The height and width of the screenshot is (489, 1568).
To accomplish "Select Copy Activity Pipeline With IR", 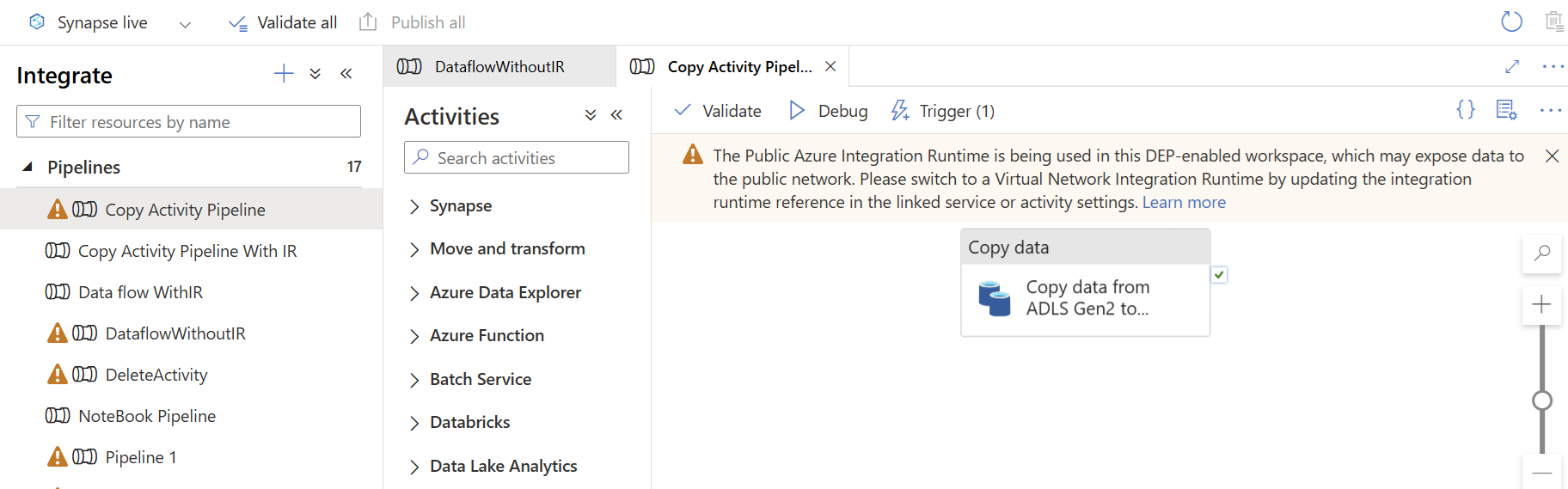I will point(187,251).
